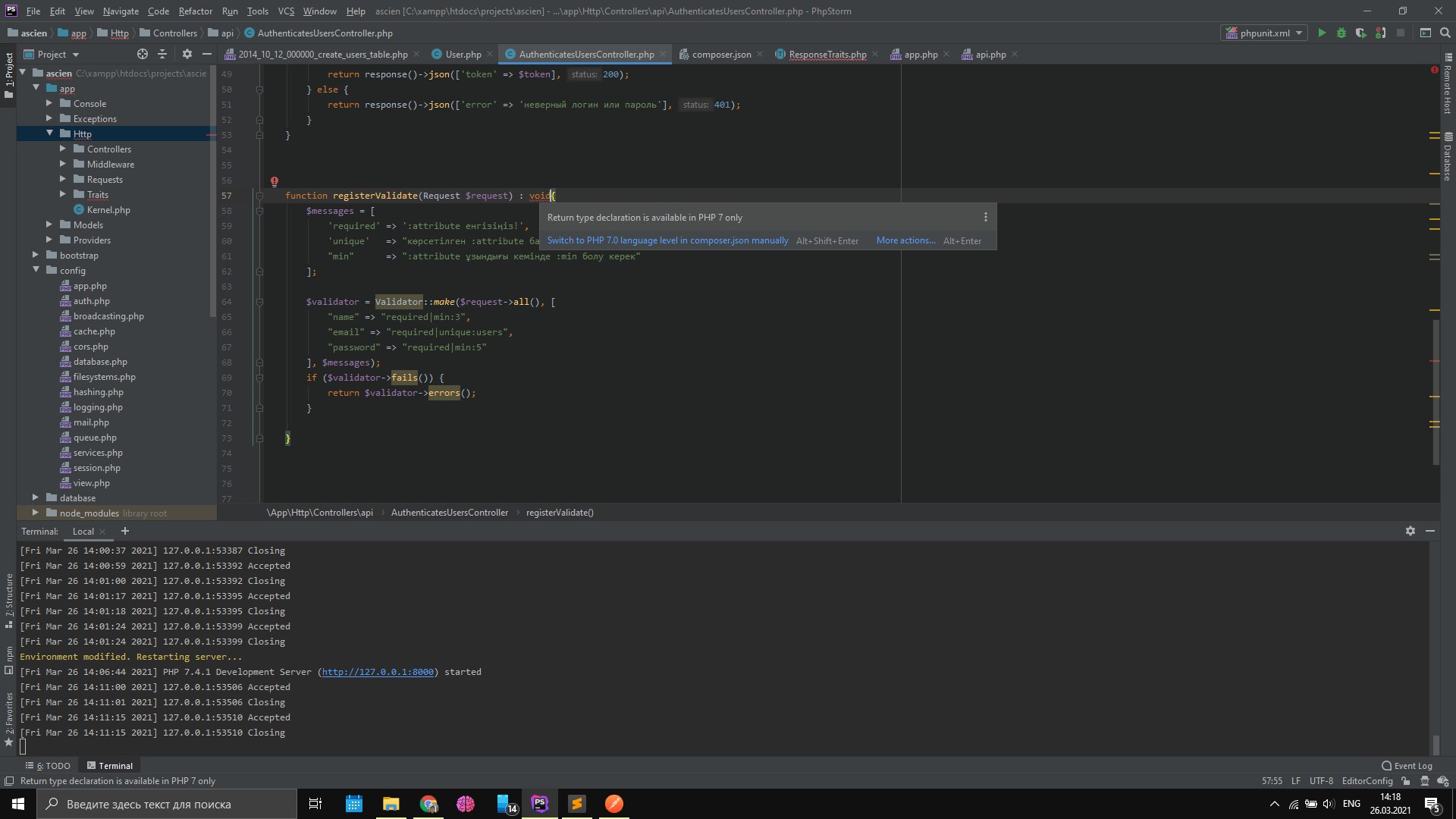The width and height of the screenshot is (1456, 819).
Task: Start debugging with the green bug icon
Action: tap(1341, 33)
